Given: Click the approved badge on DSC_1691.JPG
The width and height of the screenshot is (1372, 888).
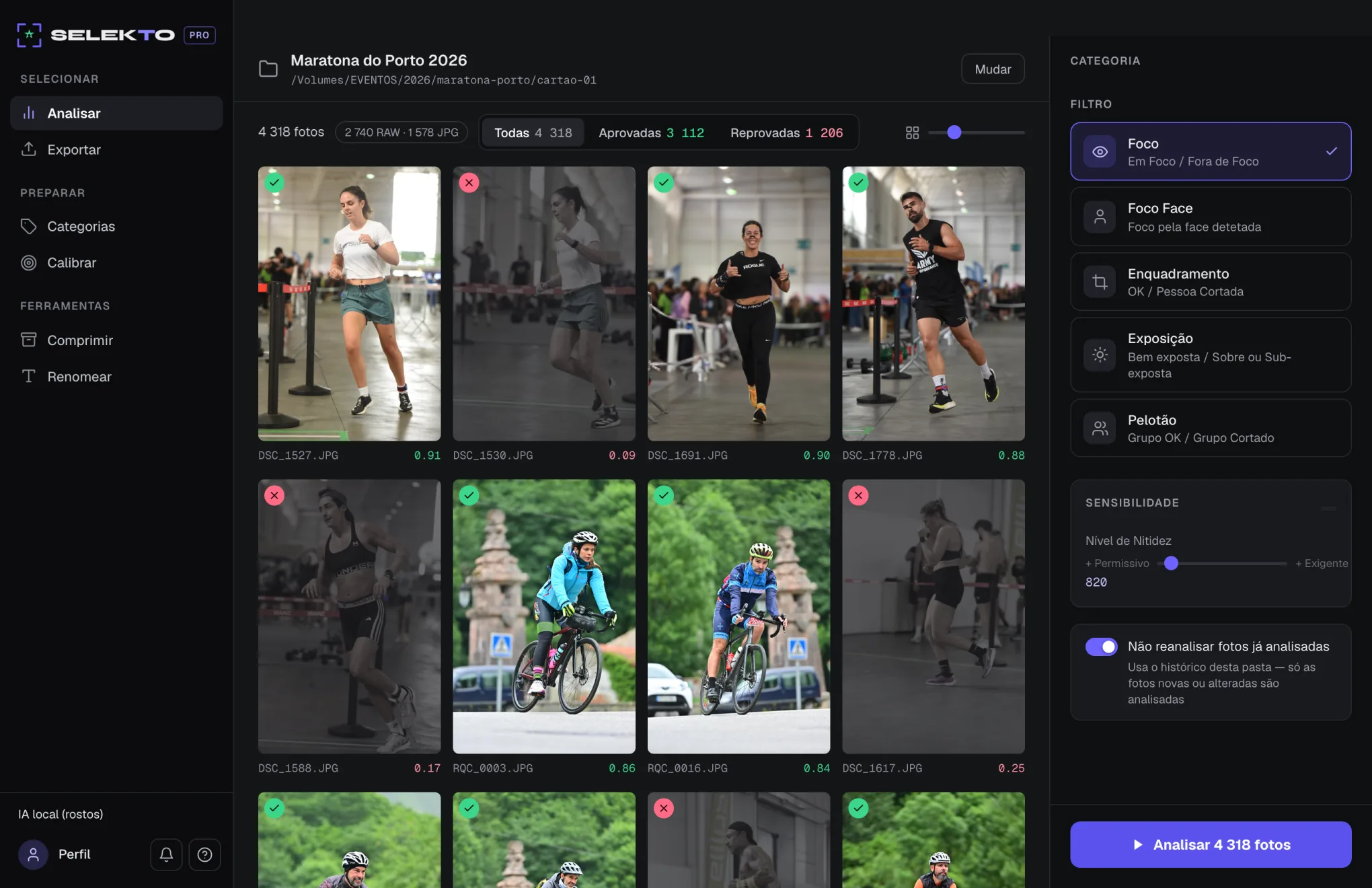Looking at the screenshot, I should (x=664, y=183).
